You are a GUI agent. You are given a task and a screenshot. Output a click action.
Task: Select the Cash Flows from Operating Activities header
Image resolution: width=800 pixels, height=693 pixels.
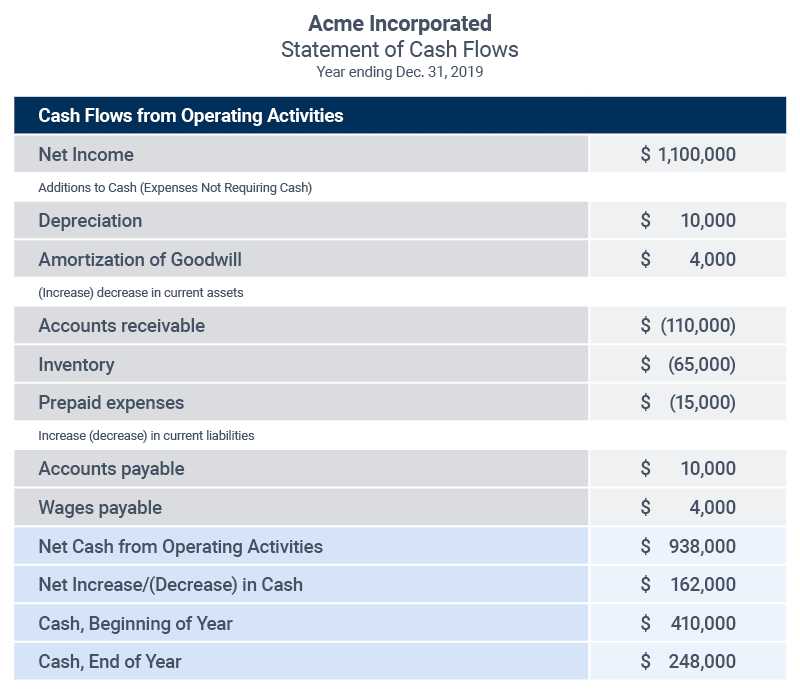[x=190, y=116]
